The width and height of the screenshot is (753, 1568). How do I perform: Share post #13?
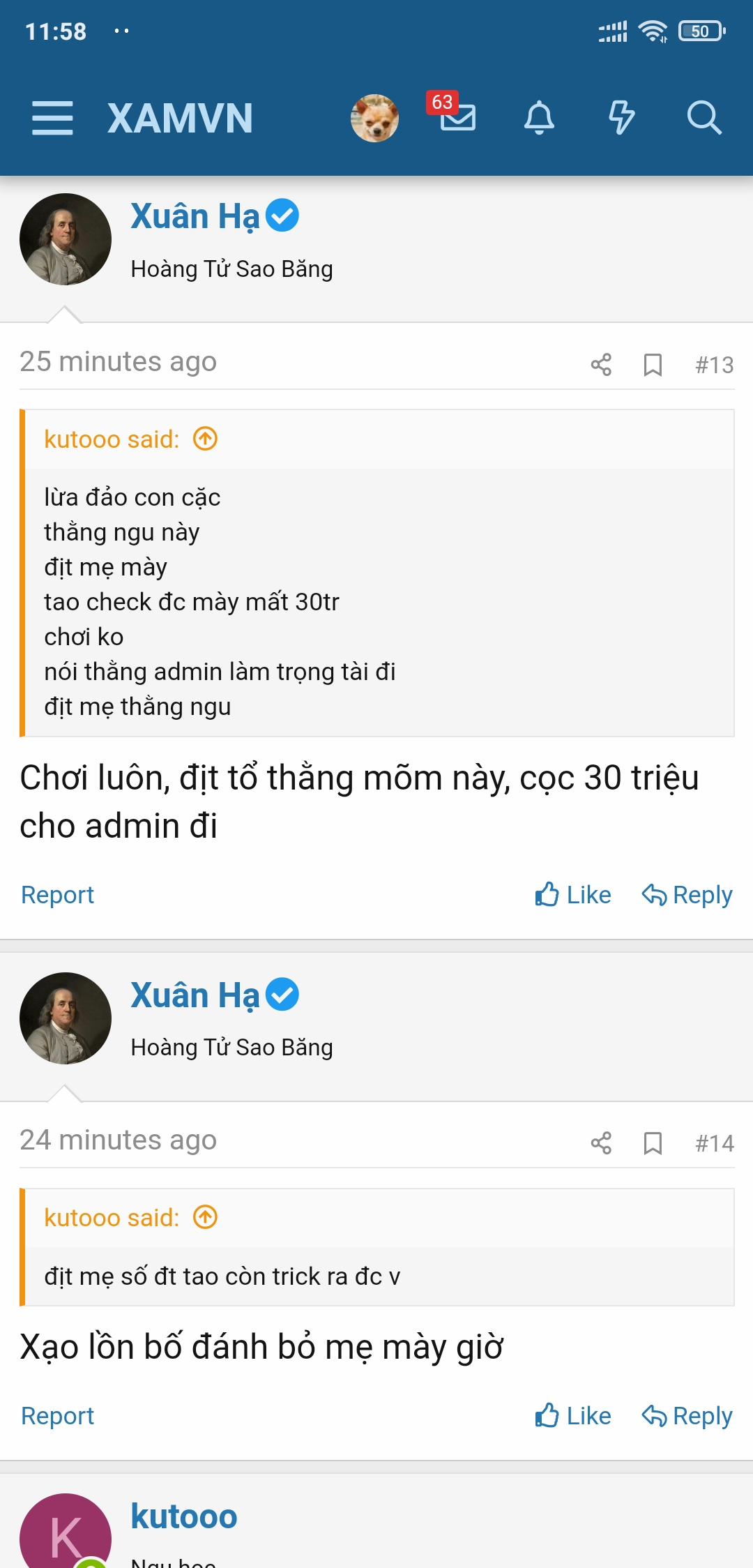[601, 364]
